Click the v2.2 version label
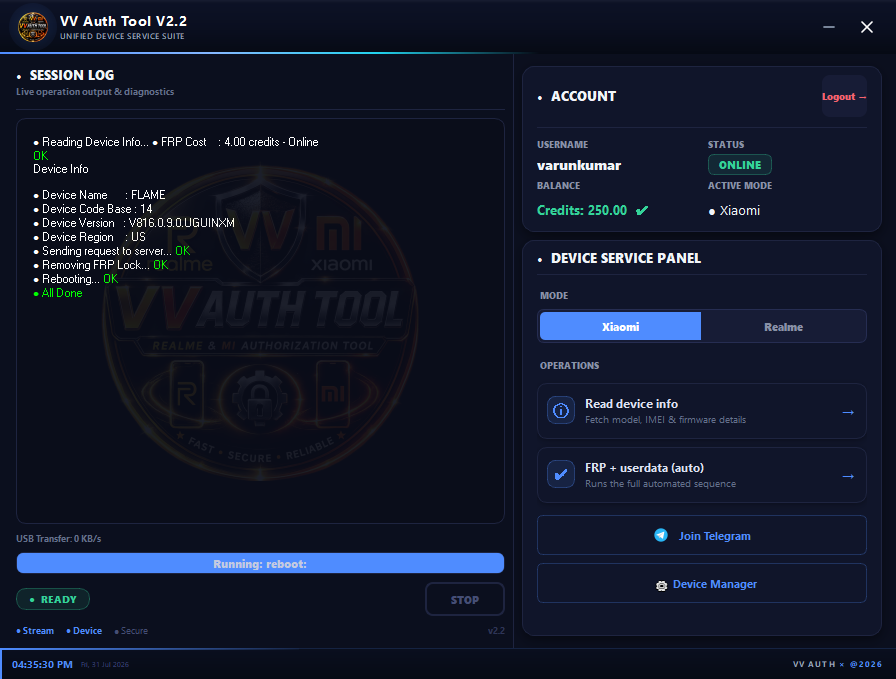 click(x=496, y=630)
